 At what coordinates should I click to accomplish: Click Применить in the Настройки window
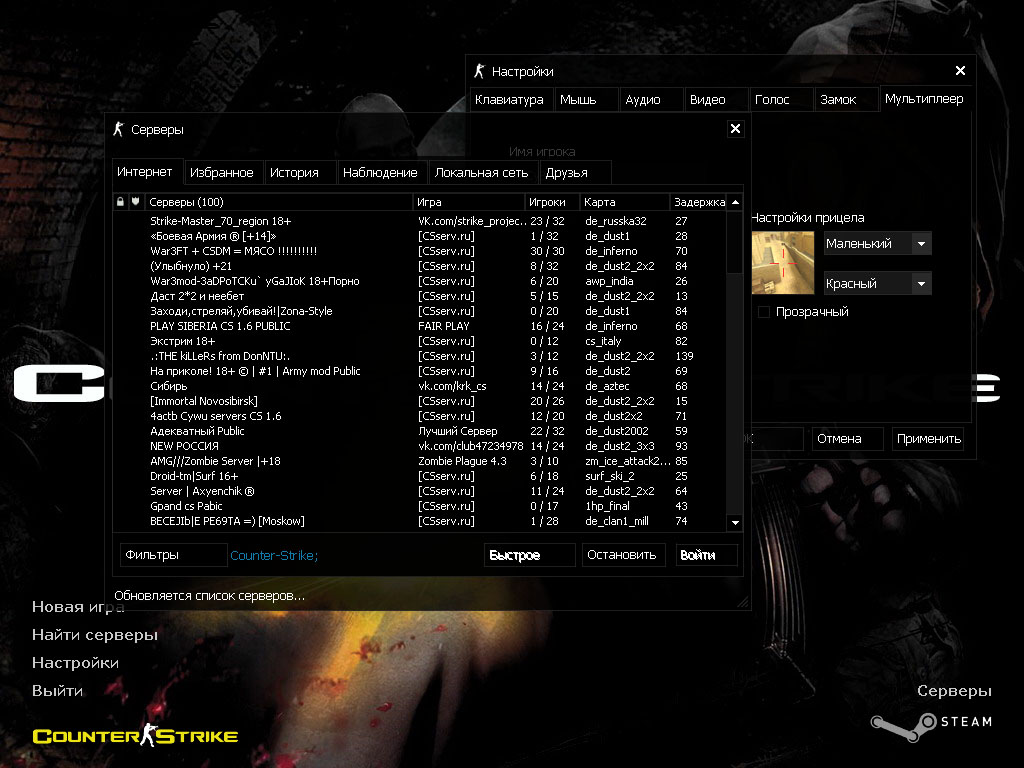[929, 439]
